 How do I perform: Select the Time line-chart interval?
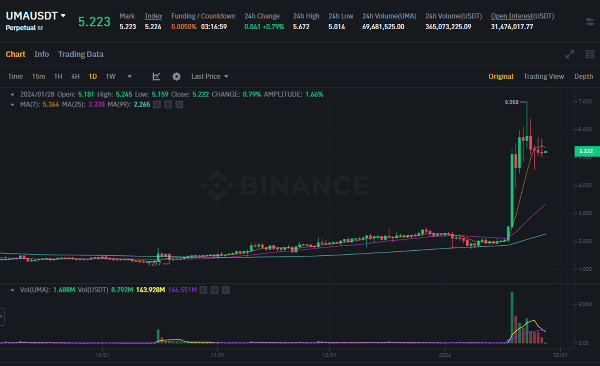click(15, 77)
